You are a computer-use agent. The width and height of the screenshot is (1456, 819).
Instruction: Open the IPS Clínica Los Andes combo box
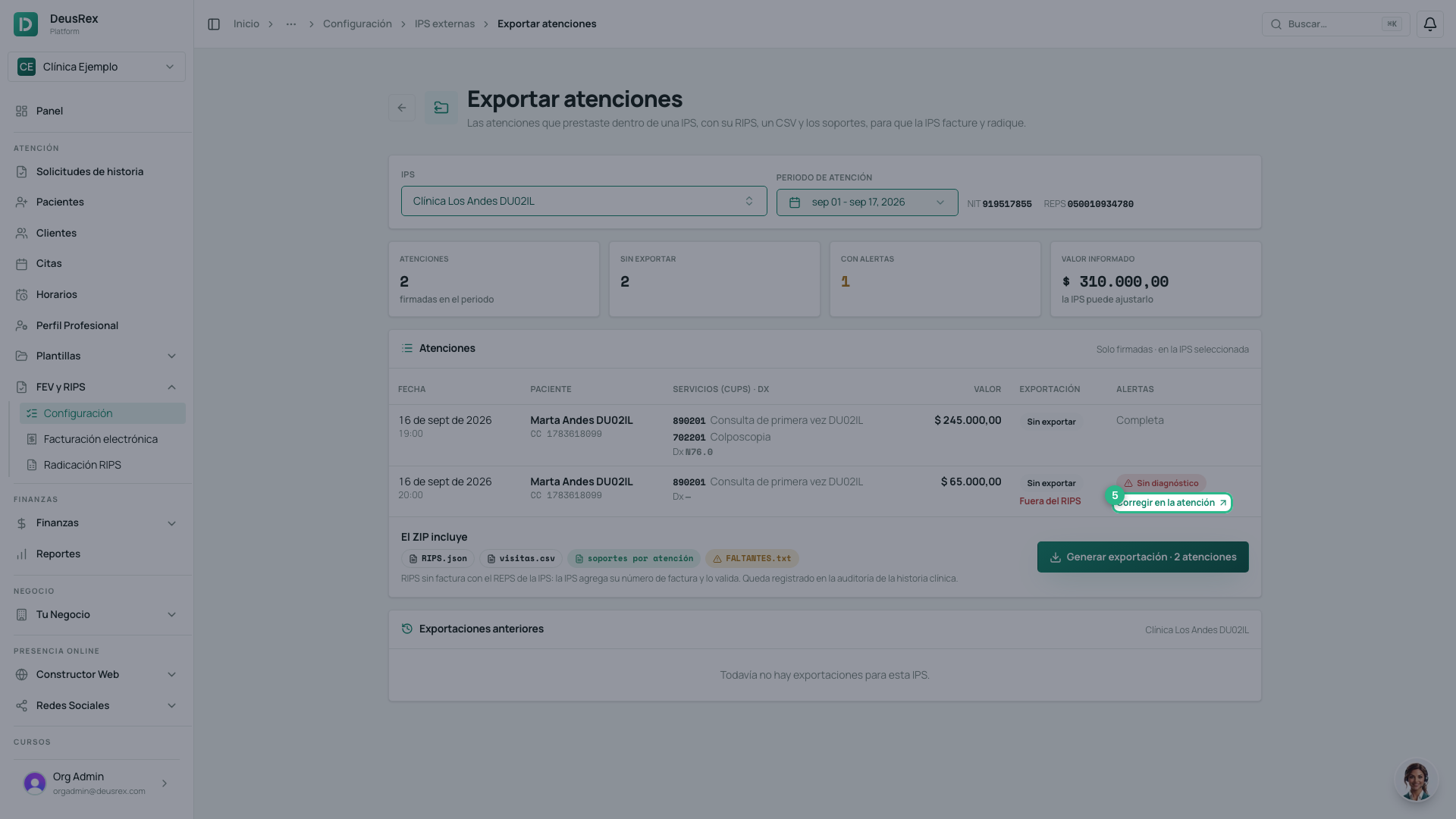[x=584, y=201]
